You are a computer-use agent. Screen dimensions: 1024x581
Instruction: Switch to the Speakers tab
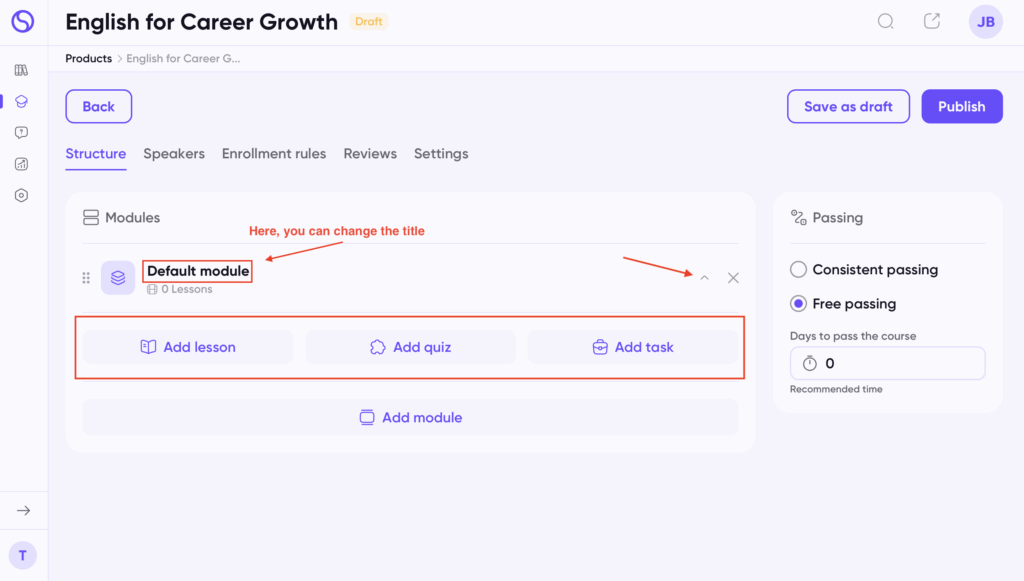coord(174,153)
